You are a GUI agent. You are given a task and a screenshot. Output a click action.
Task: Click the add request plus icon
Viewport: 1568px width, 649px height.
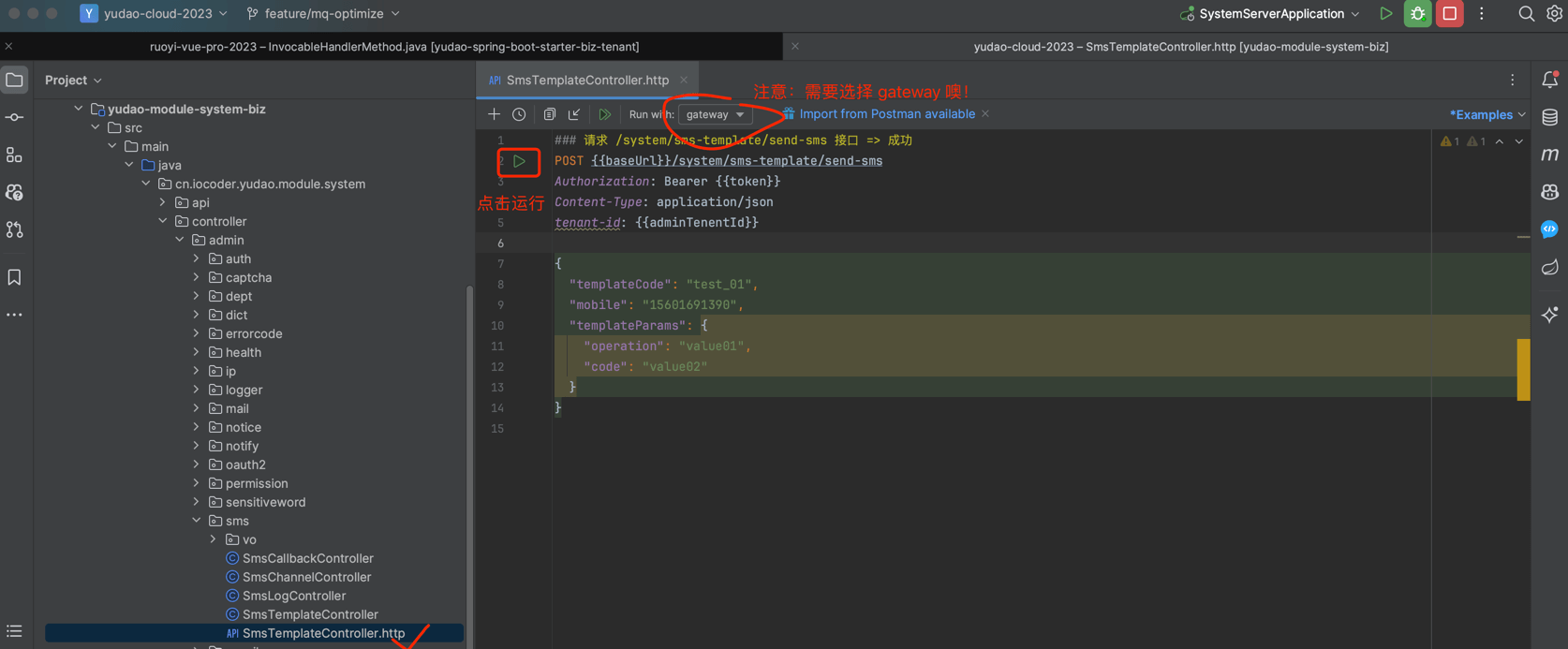[x=494, y=114]
